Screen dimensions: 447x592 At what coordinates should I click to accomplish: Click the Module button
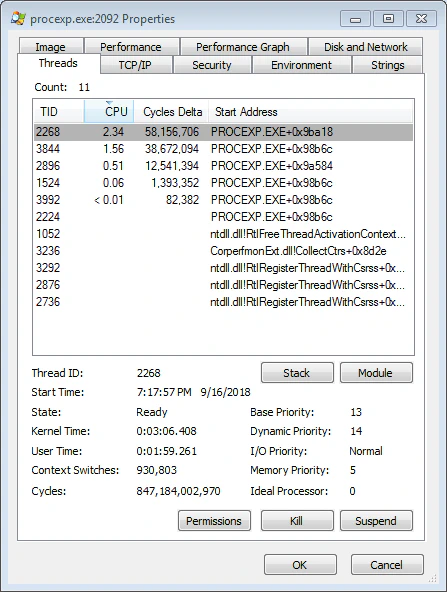[376, 373]
